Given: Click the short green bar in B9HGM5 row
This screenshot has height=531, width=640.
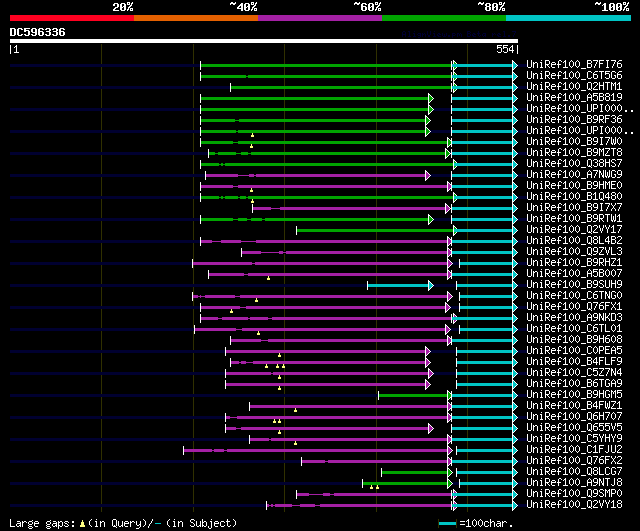Looking at the screenshot, I should click(x=413, y=395).
